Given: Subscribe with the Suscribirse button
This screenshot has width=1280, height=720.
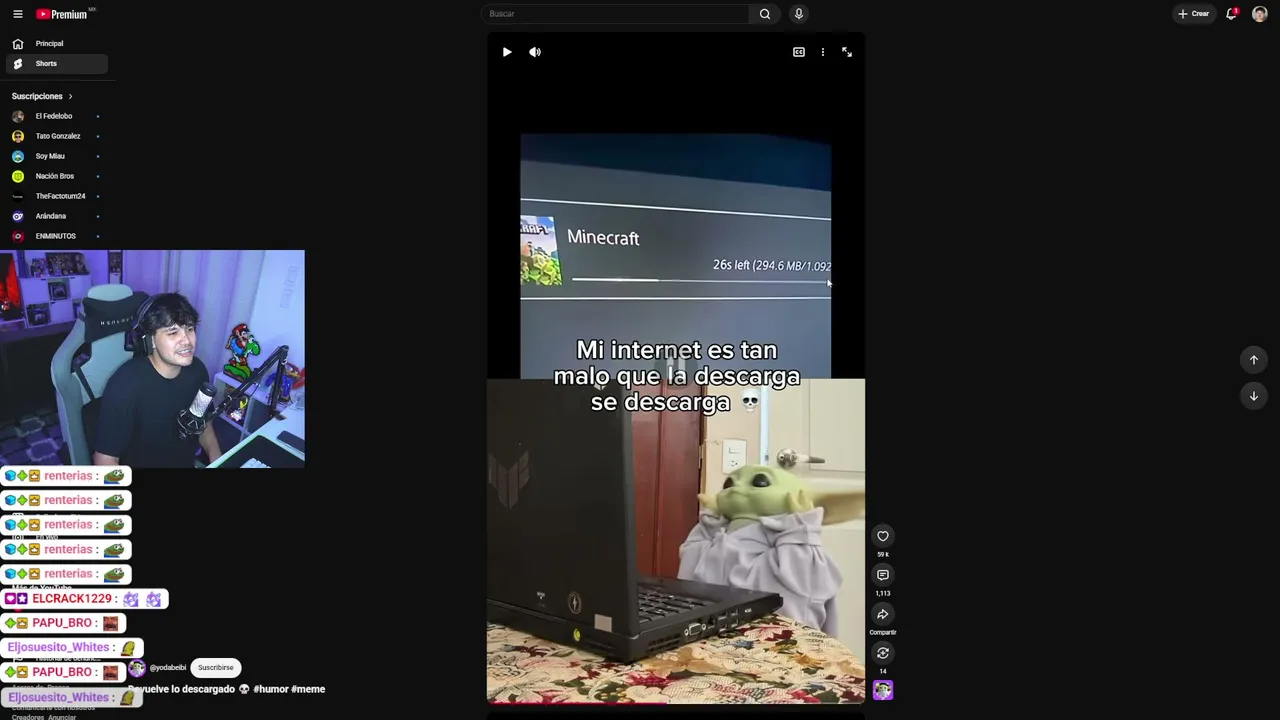Looking at the screenshot, I should coord(216,668).
